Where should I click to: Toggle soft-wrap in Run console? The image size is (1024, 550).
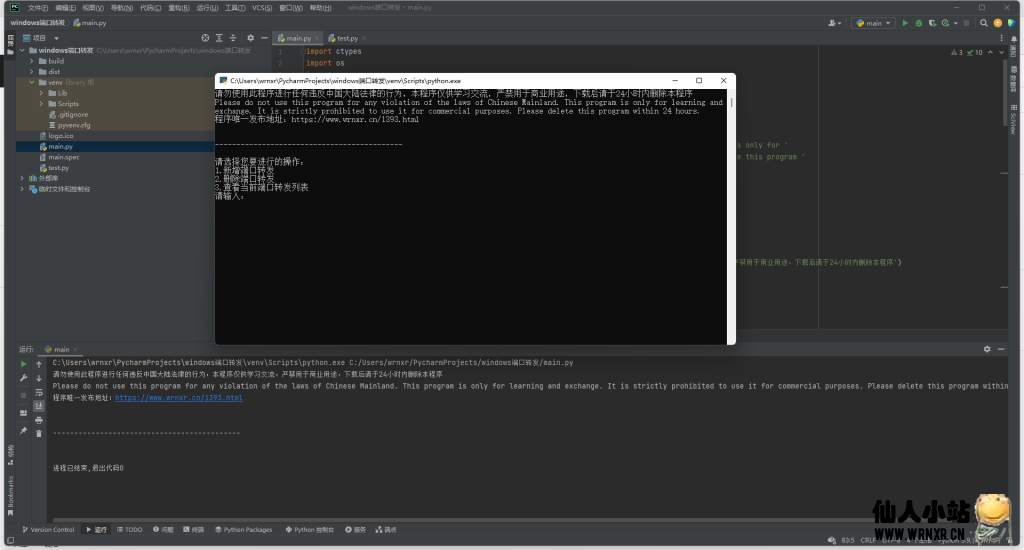[38, 392]
